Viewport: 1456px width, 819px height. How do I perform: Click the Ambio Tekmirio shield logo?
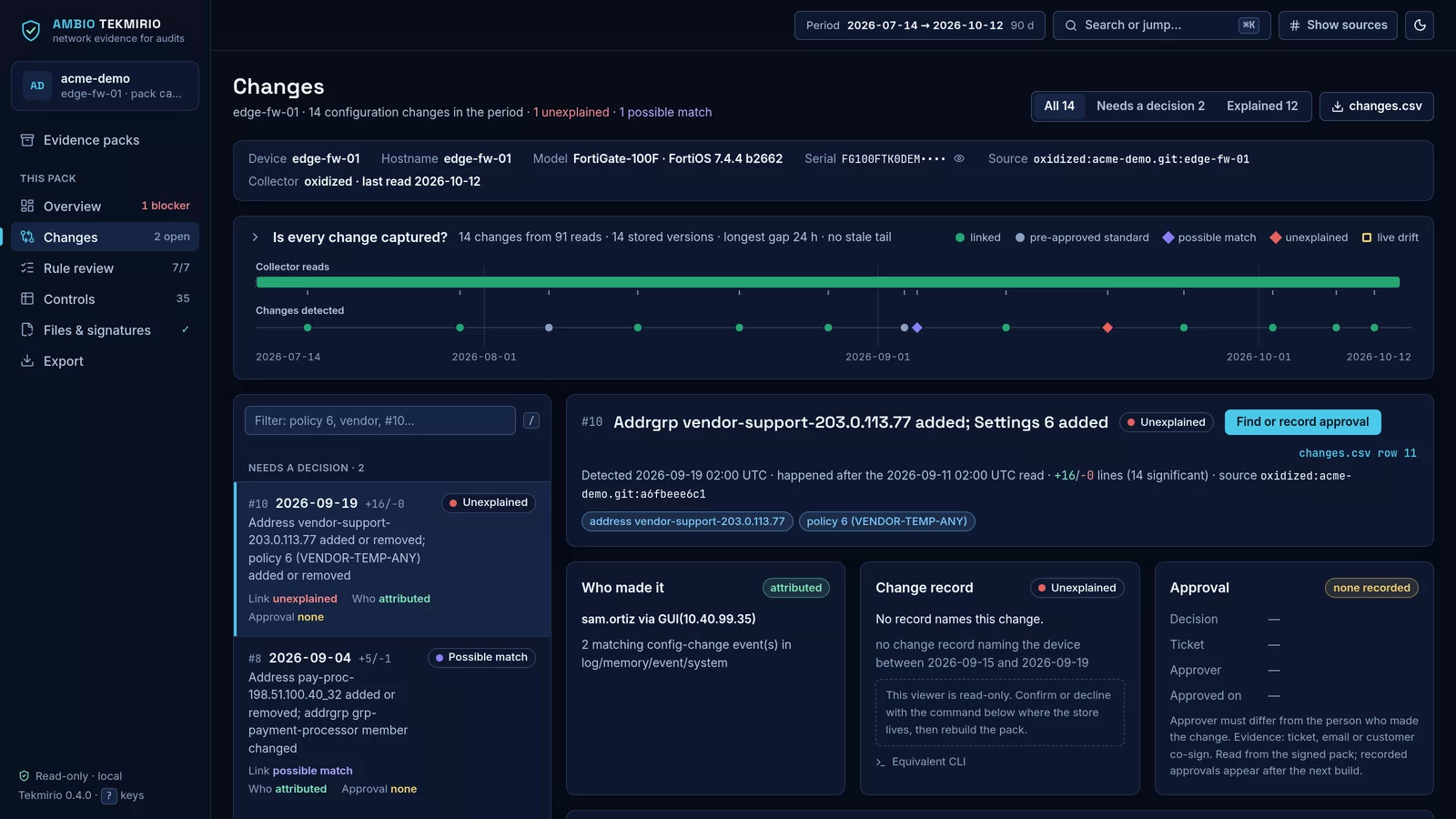(x=31, y=31)
